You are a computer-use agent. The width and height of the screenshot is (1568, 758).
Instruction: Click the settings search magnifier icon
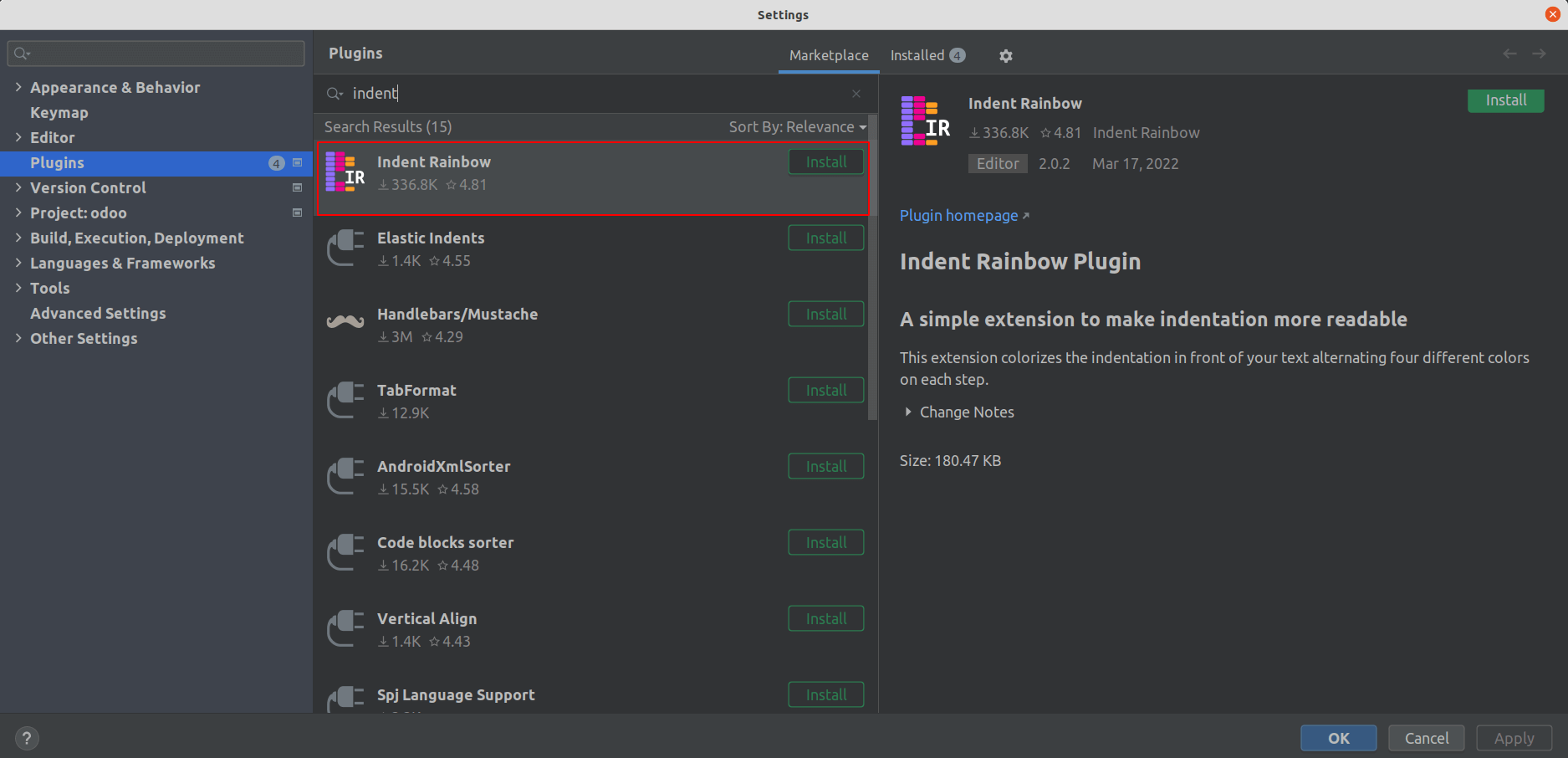pyautogui.click(x=22, y=54)
